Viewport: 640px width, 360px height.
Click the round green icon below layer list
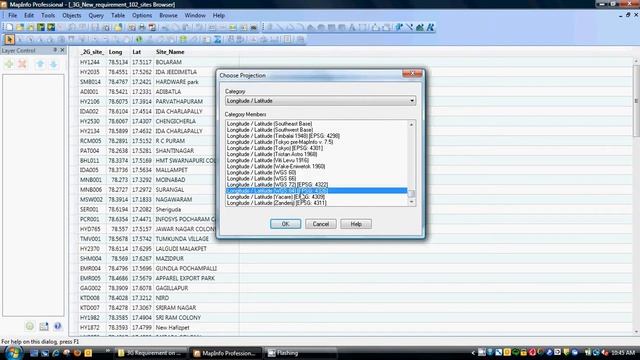point(30,326)
